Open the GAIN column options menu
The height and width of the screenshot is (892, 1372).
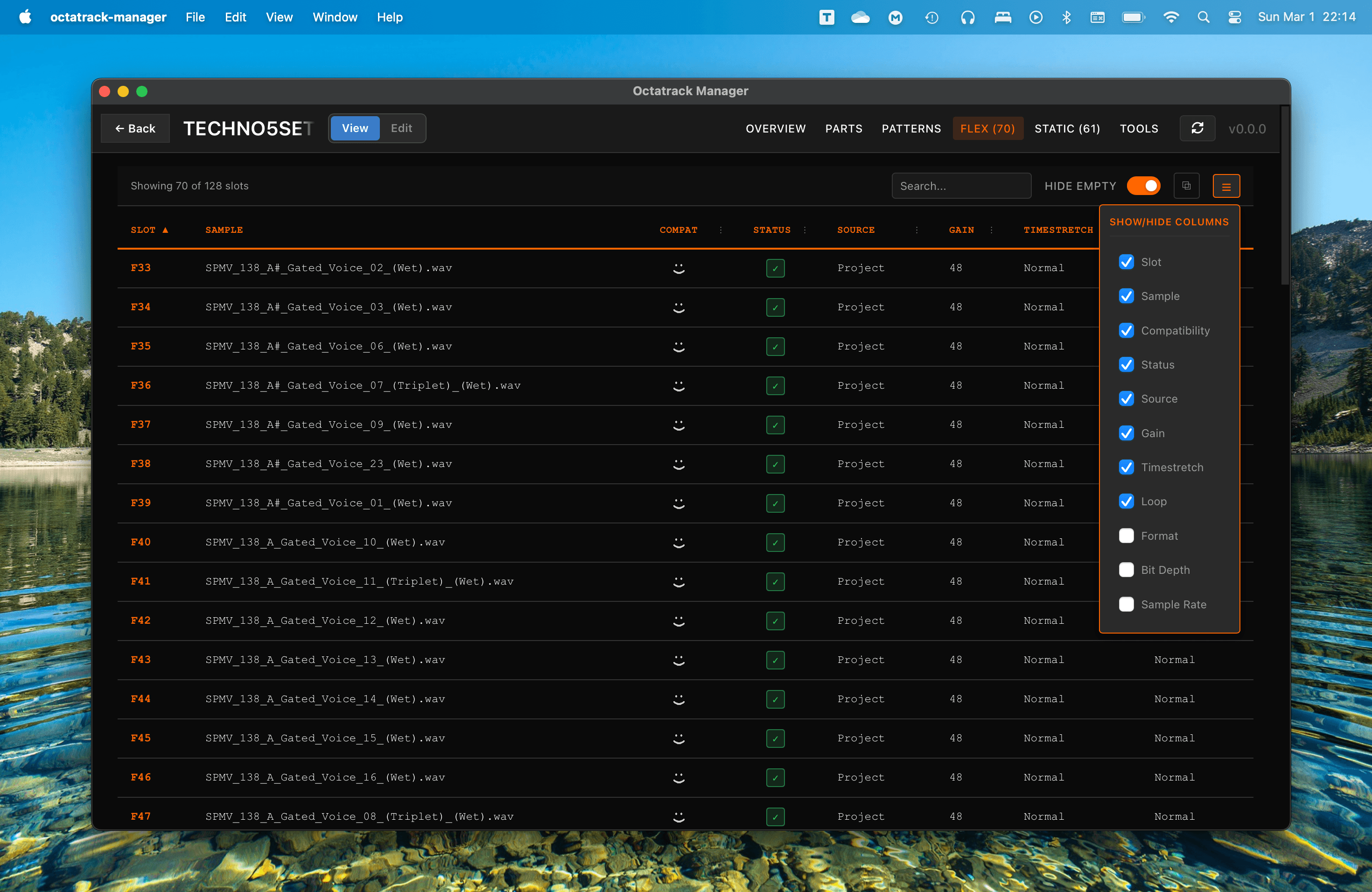(992, 230)
